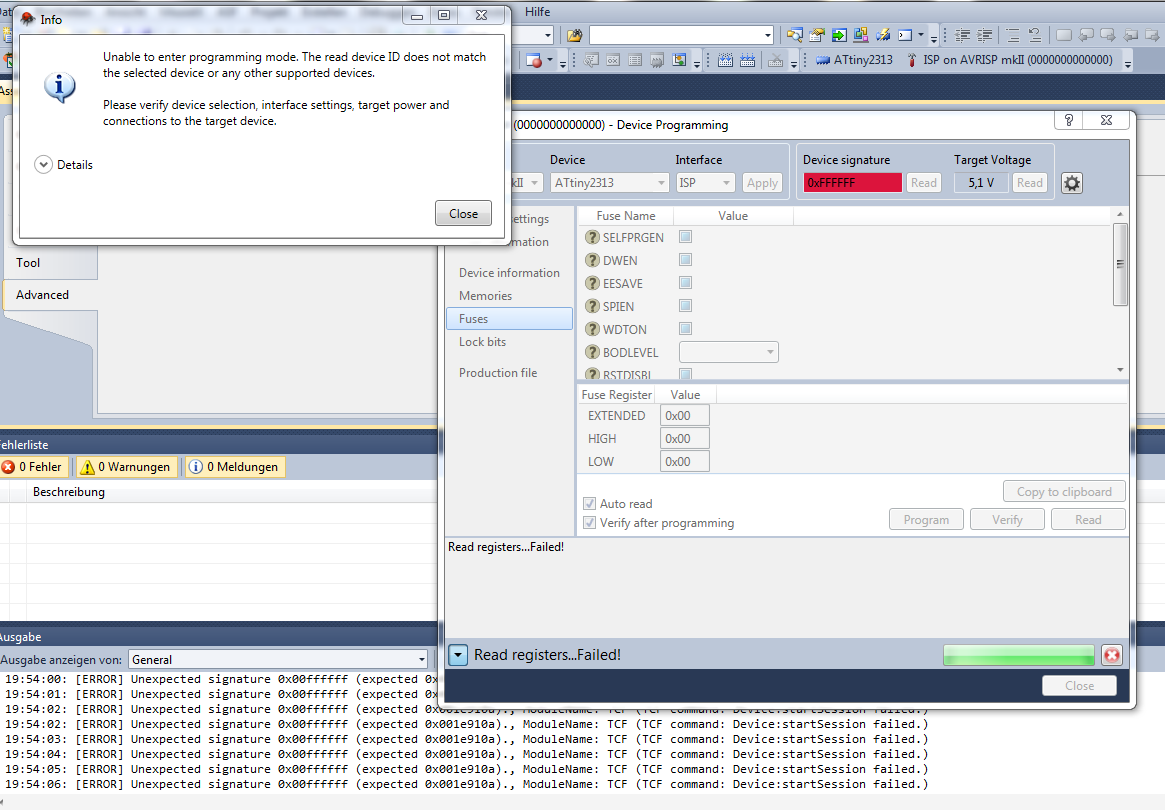The height and width of the screenshot is (810, 1165).
Task: Click the green programming progress bar
Action: (x=1019, y=655)
